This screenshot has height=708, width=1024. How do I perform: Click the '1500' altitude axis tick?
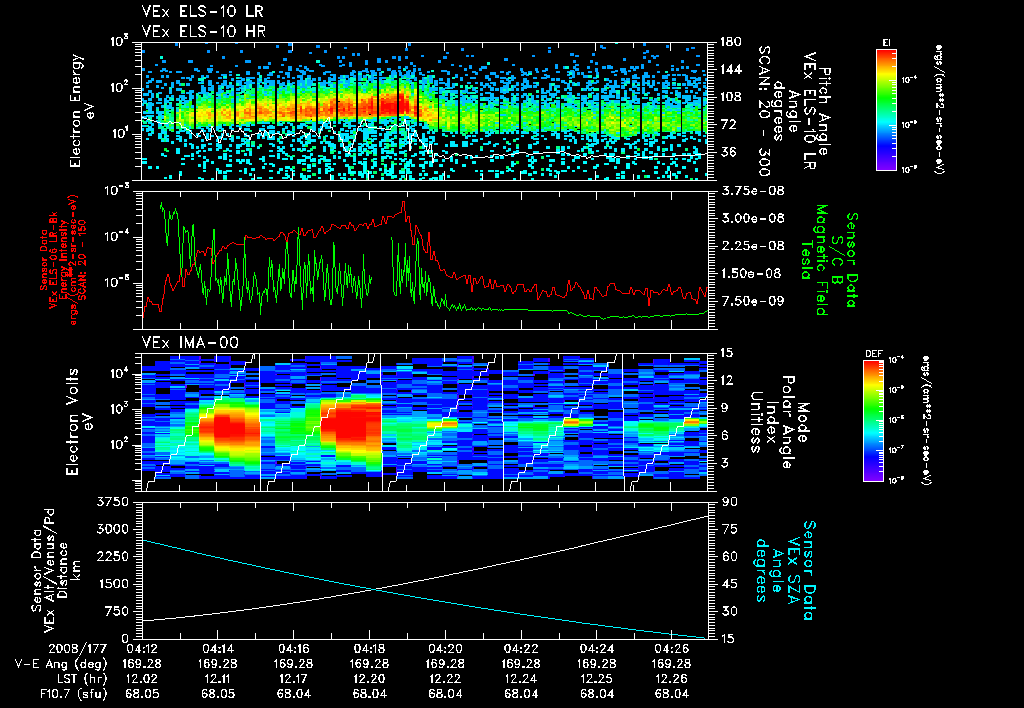[113, 584]
